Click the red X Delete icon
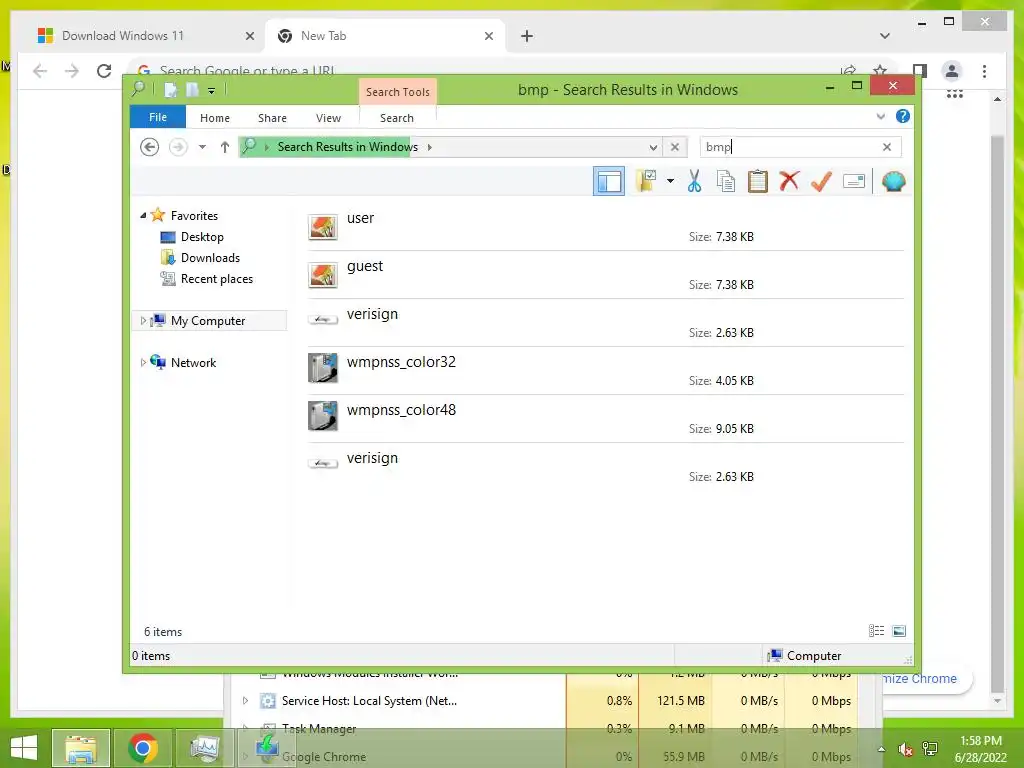Image resolution: width=1024 pixels, height=768 pixels. (789, 181)
